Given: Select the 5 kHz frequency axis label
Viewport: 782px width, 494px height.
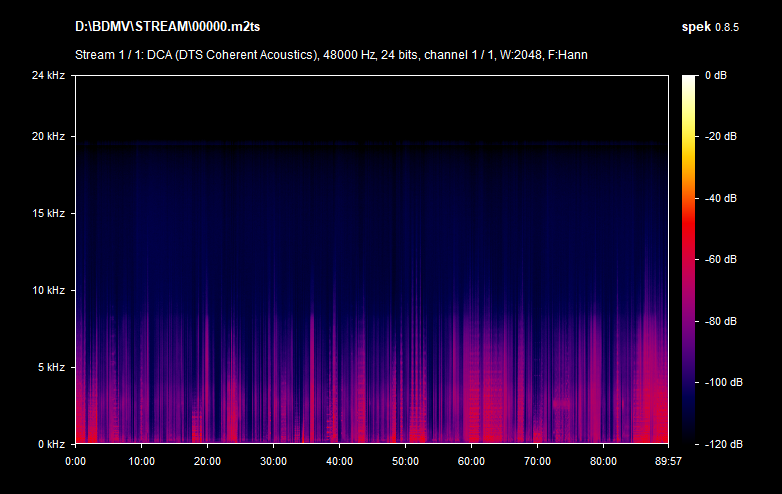Looking at the screenshot, I should pyautogui.click(x=50, y=367).
